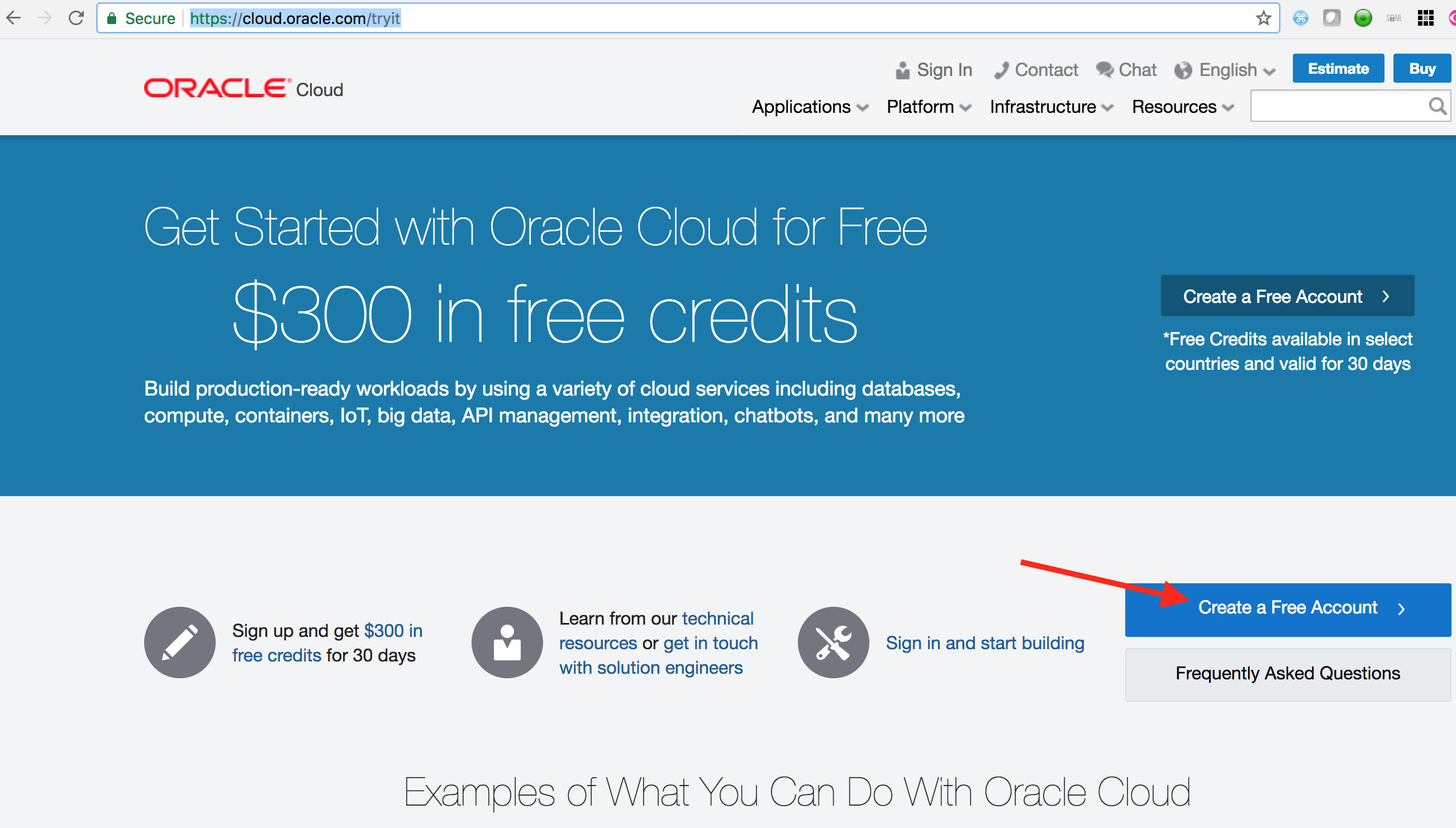The height and width of the screenshot is (828, 1456).
Task: Reload the page with the refresh icon
Action: point(76,18)
